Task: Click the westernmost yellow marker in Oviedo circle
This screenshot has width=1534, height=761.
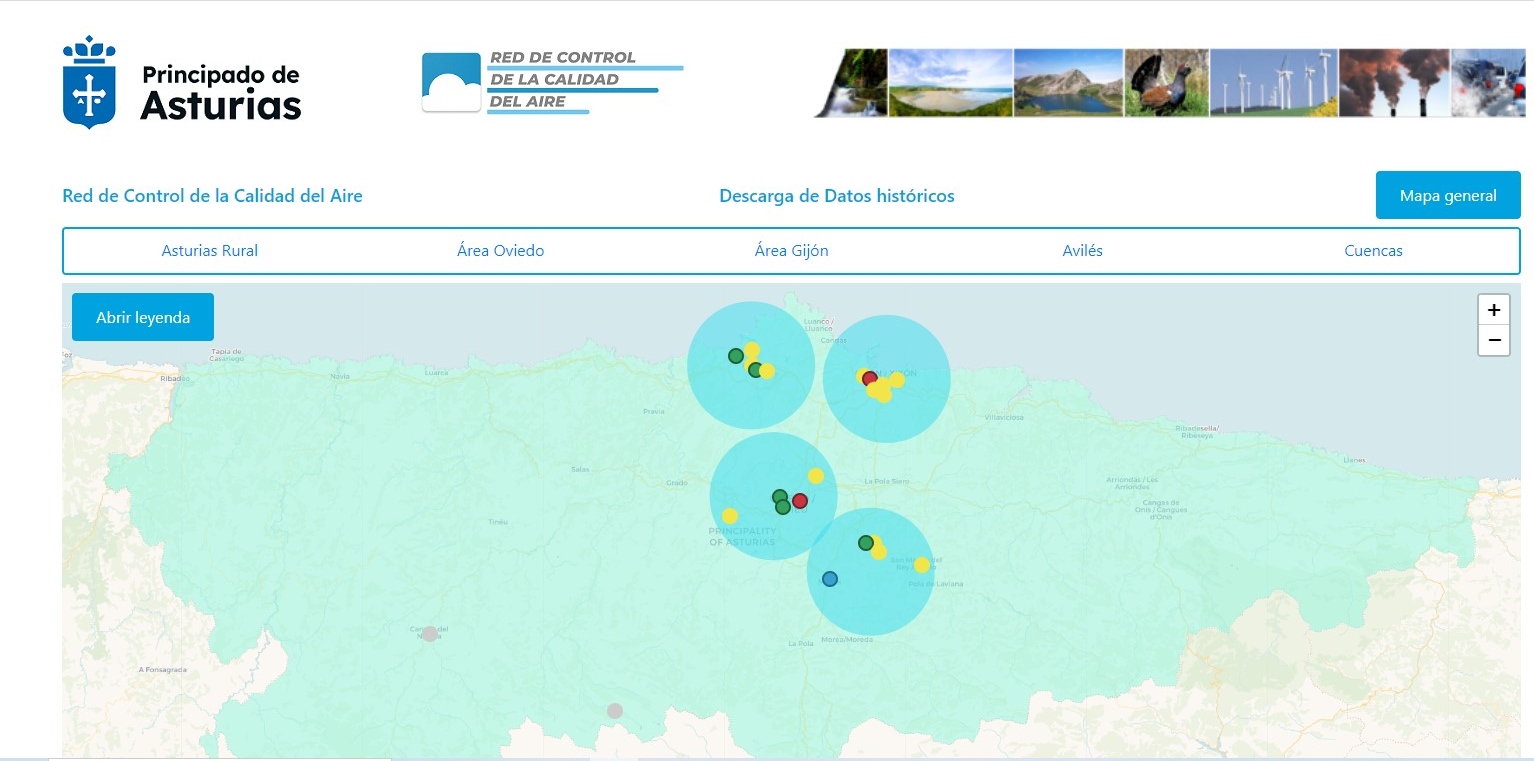Action: coord(730,516)
